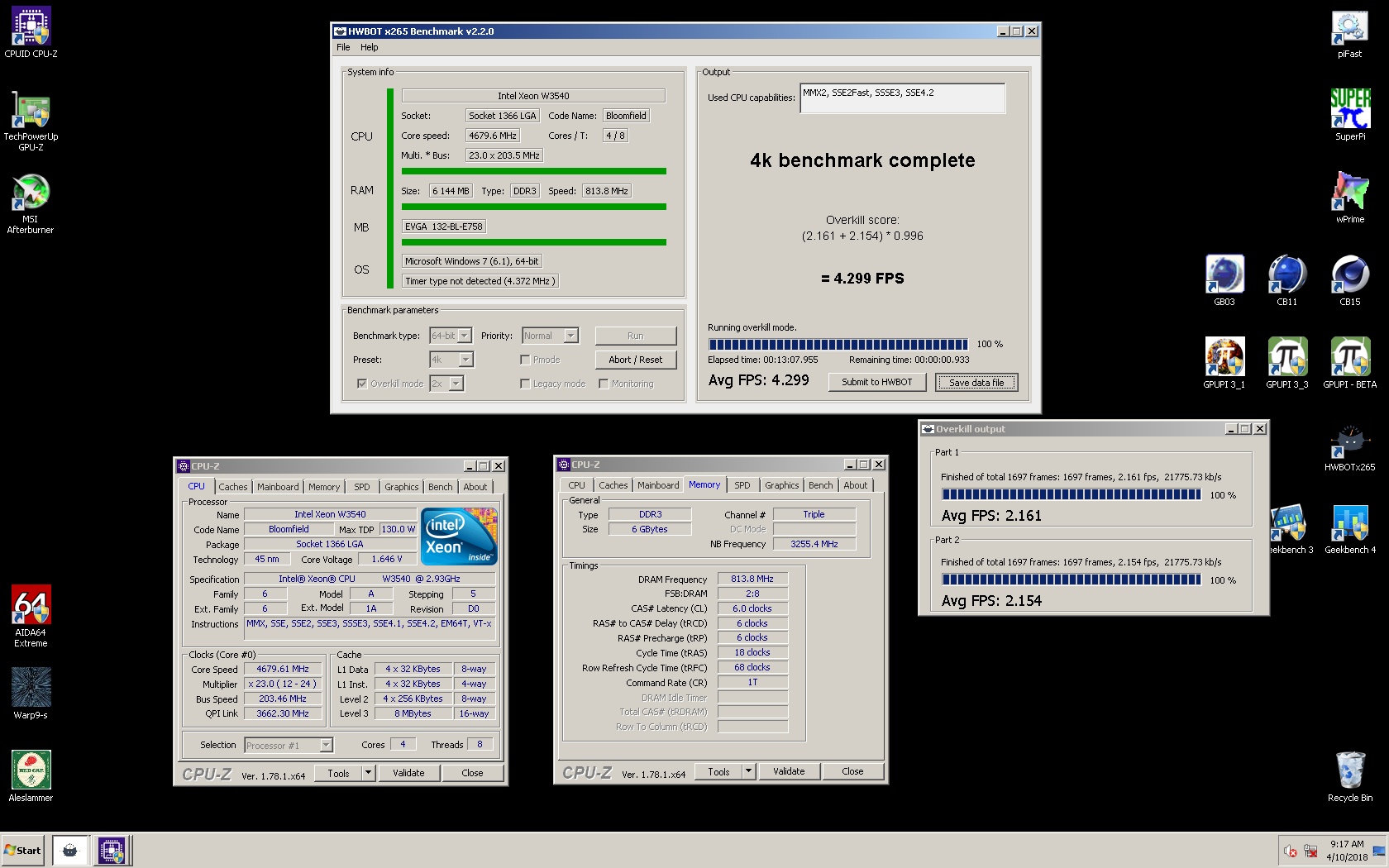The height and width of the screenshot is (868, 1389).
Task: Click Tools button in left CPU-Z window
Action: click(338, 773)
